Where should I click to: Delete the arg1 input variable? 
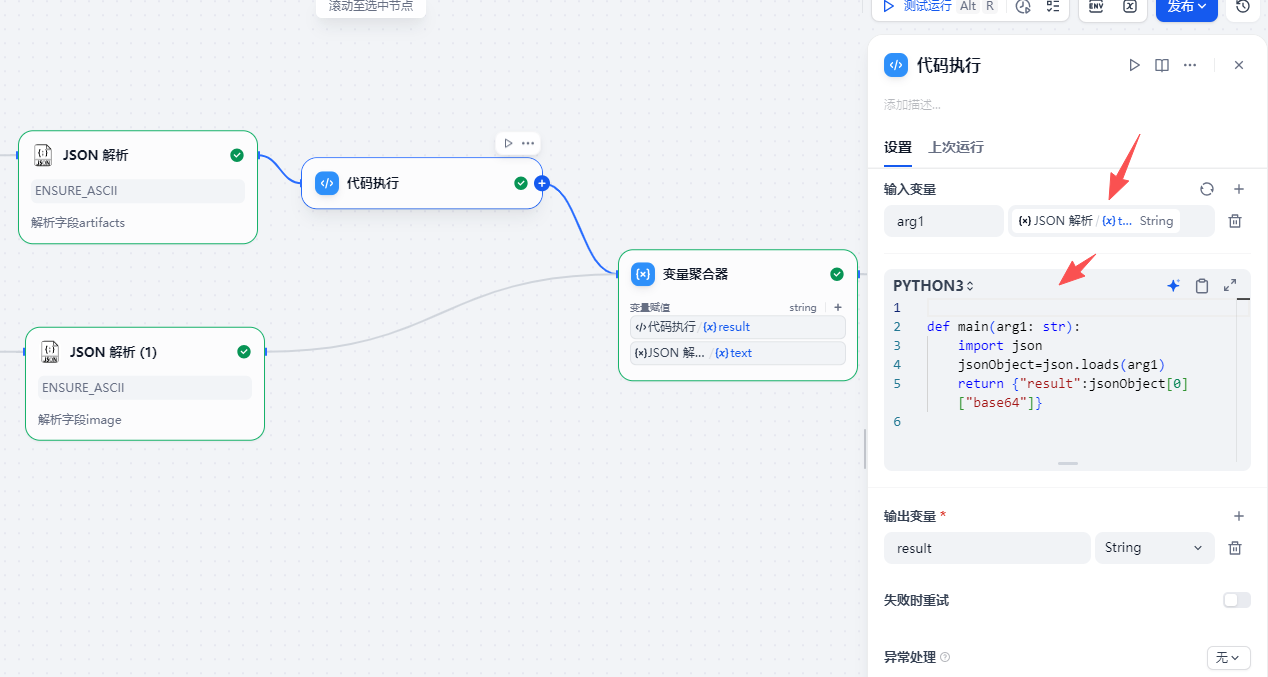(1235, 221)
